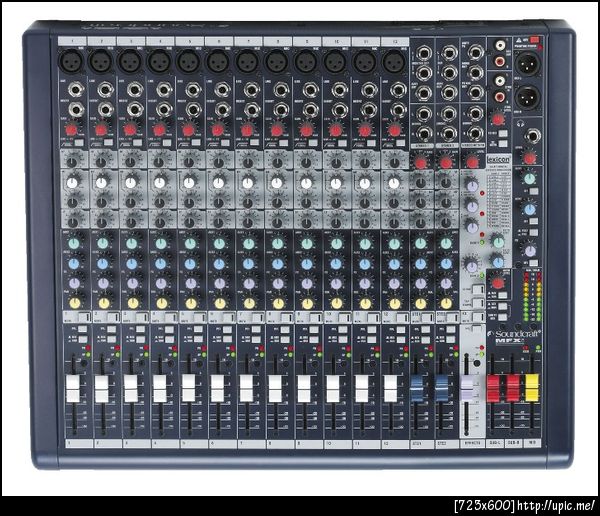Enable the channel 1 PFL button
Viewport: 600px width, 516px height.
[x=82, y=329]
